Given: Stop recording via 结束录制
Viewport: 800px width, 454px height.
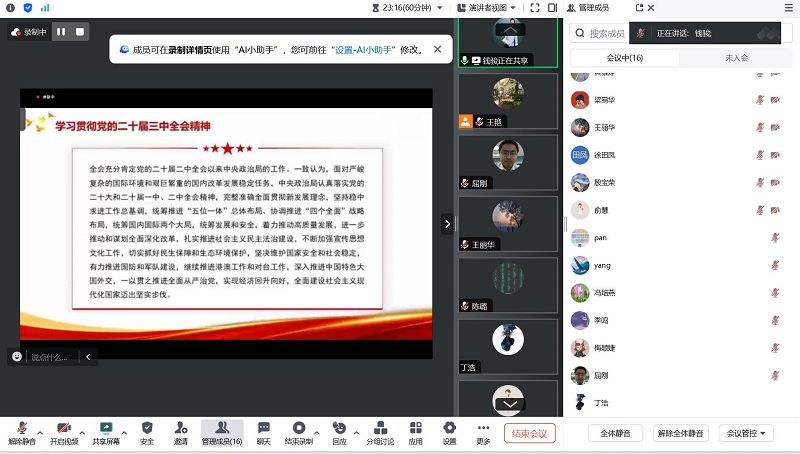Looking at the screenshot, I should (x=299, y=433).
